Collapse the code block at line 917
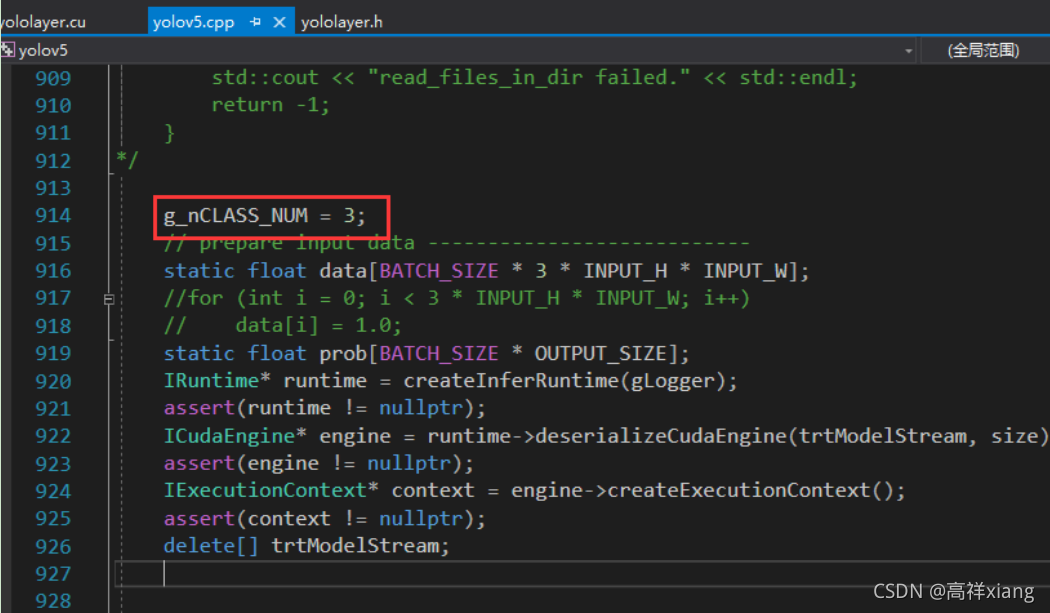The height and width of the screenshot is (613, 1050). click(109, 299)
